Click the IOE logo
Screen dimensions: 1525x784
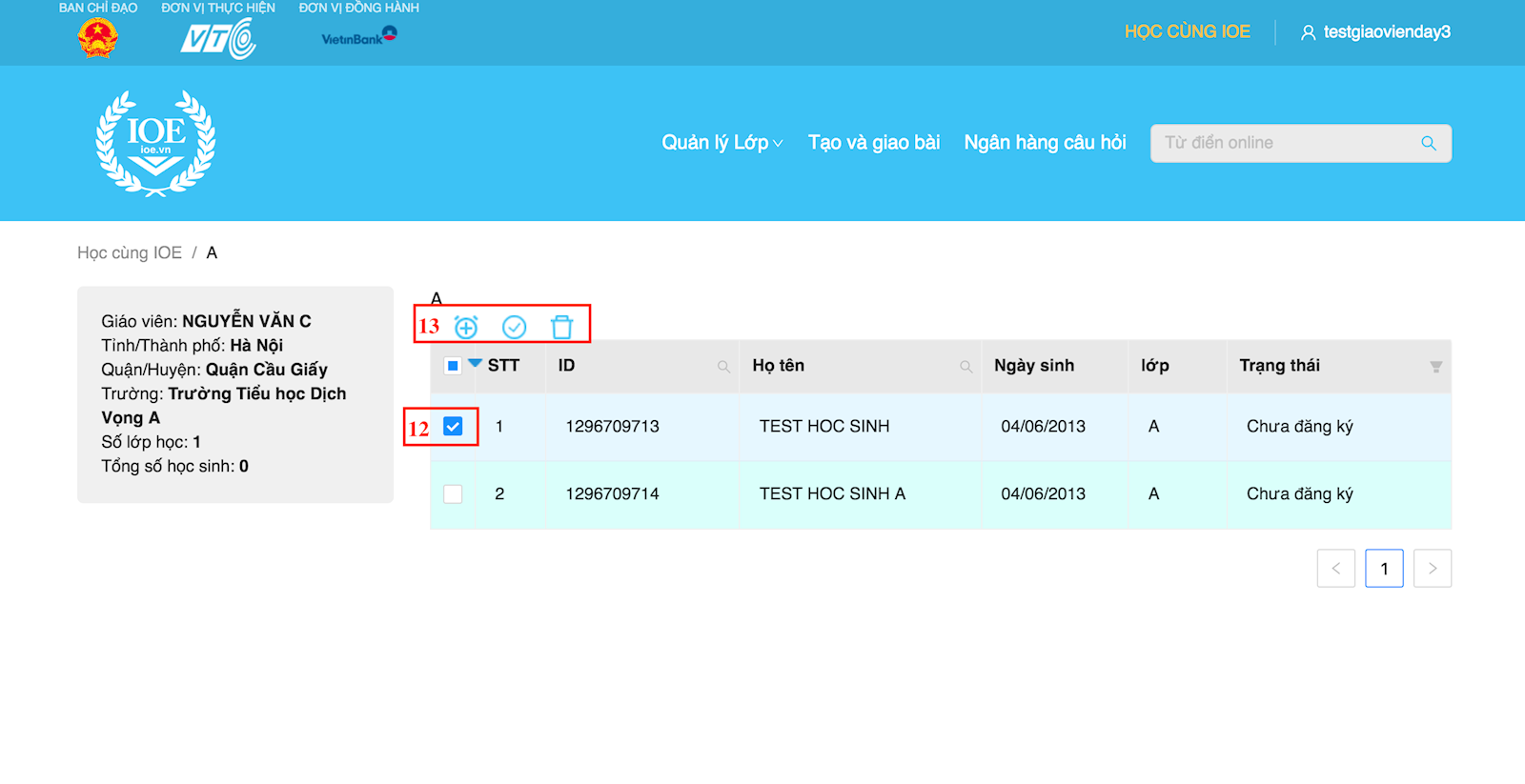tap(155, 143)
